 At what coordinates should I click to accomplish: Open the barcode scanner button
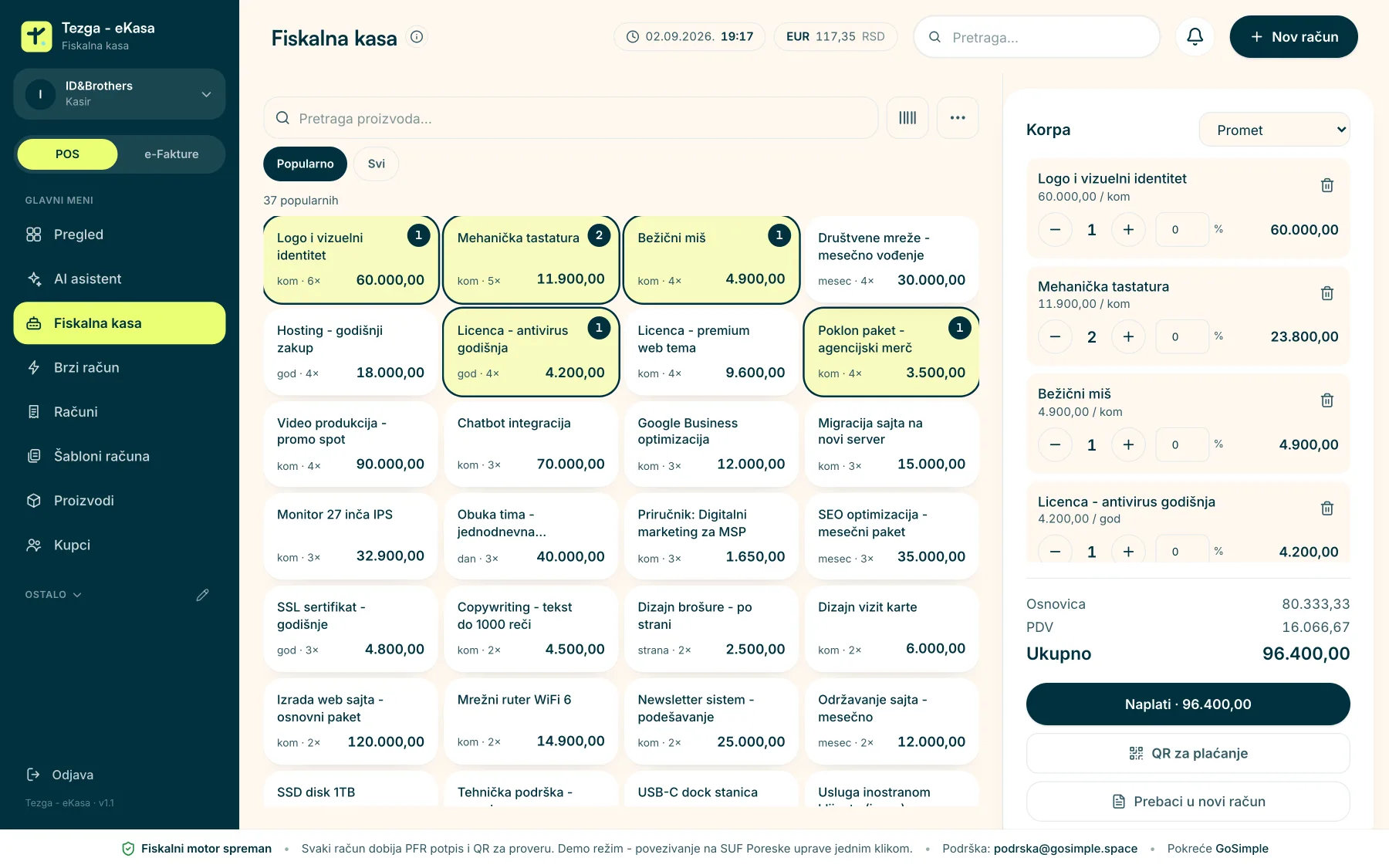(x=907, y=118)
